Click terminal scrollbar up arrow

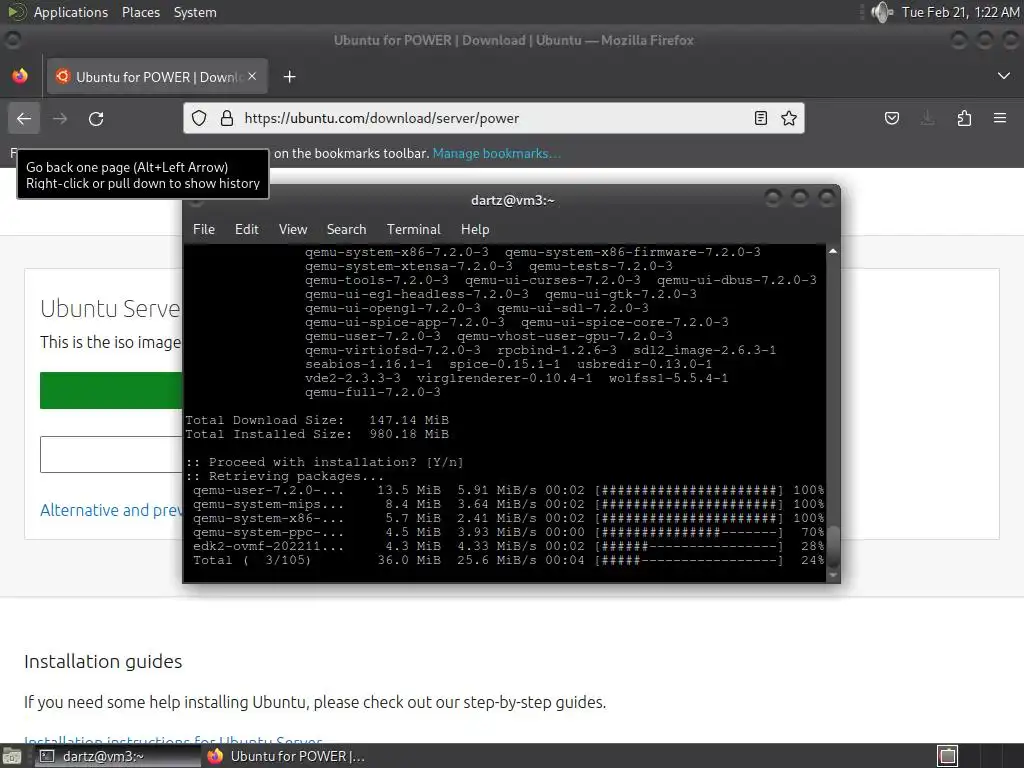833,251
